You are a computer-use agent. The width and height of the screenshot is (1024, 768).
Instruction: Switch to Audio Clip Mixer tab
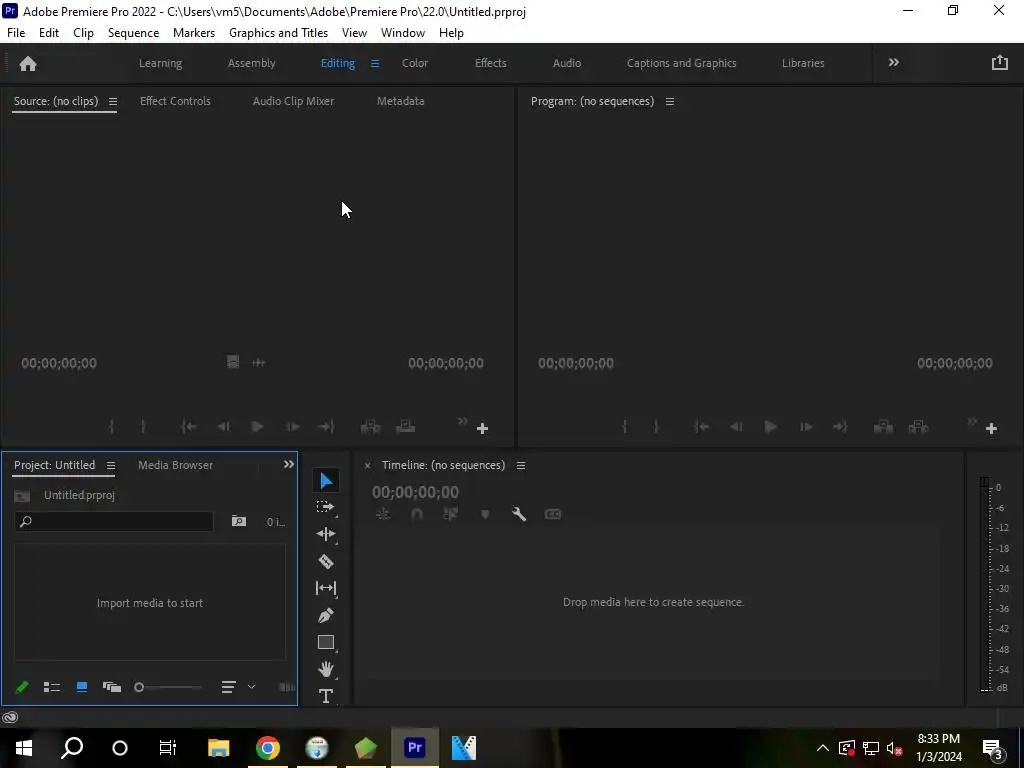(x=293, y=101)
